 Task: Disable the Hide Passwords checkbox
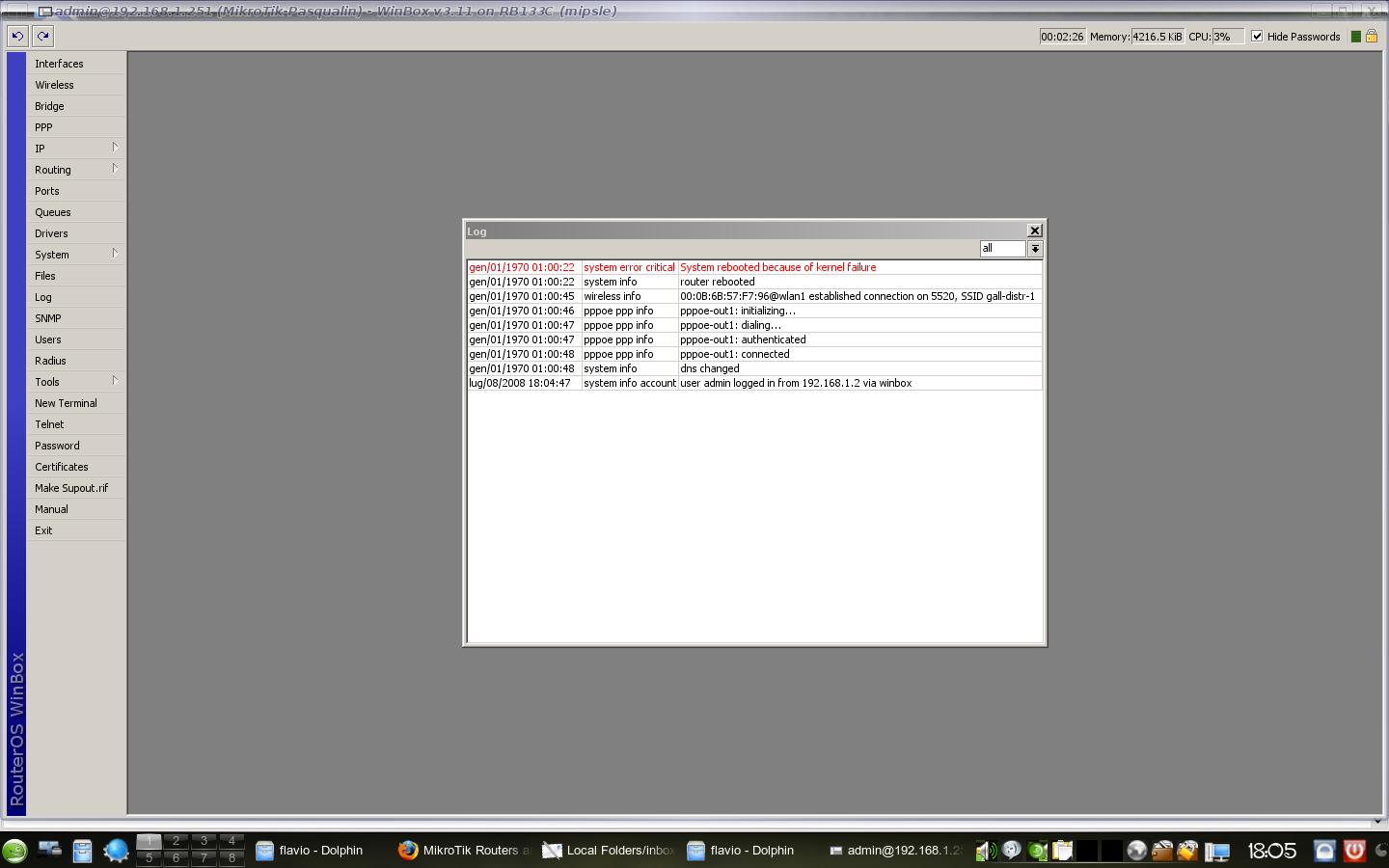(x=1257, y=36)
